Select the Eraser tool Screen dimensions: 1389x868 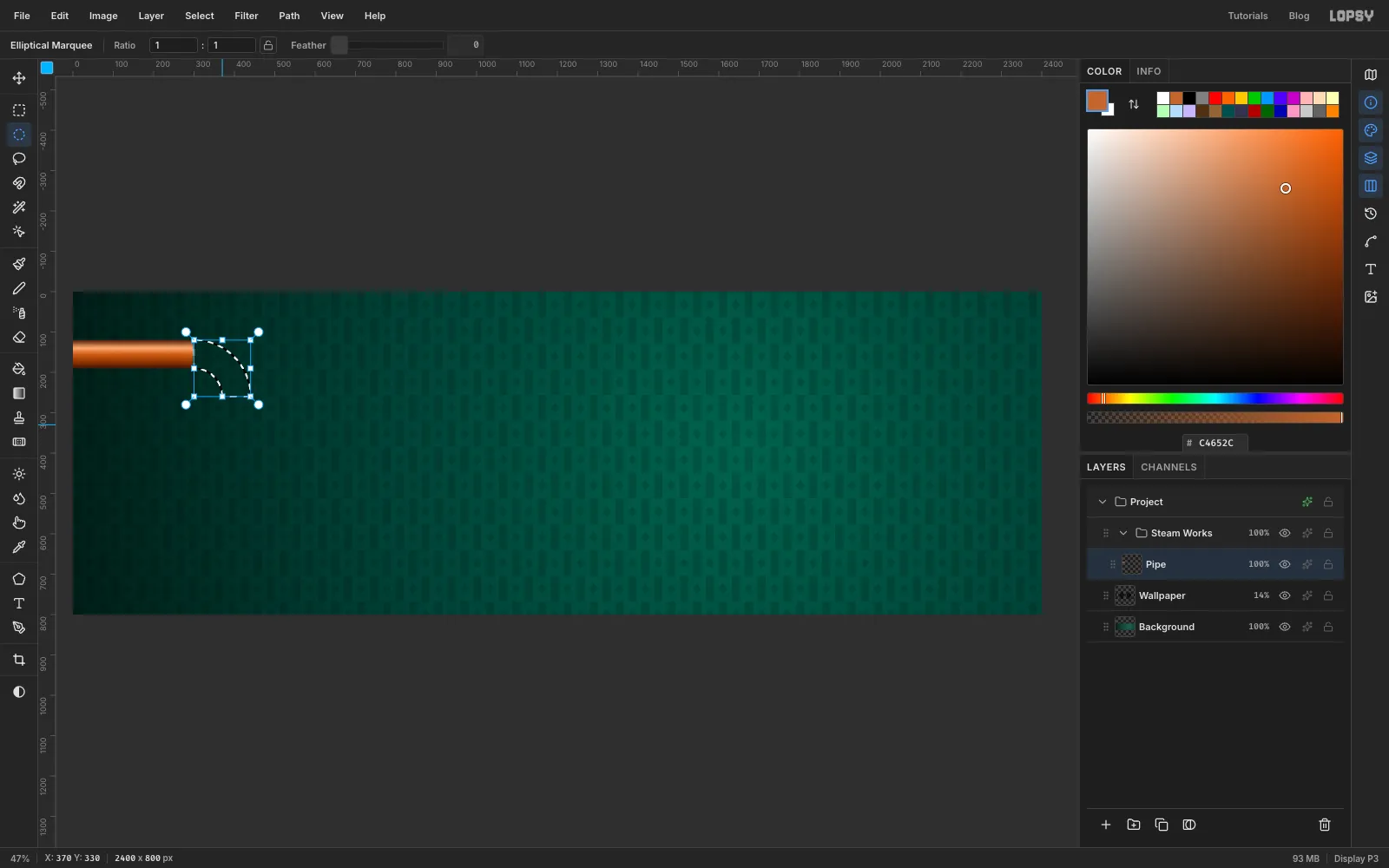pyautogui.click(x=19, y=337)
